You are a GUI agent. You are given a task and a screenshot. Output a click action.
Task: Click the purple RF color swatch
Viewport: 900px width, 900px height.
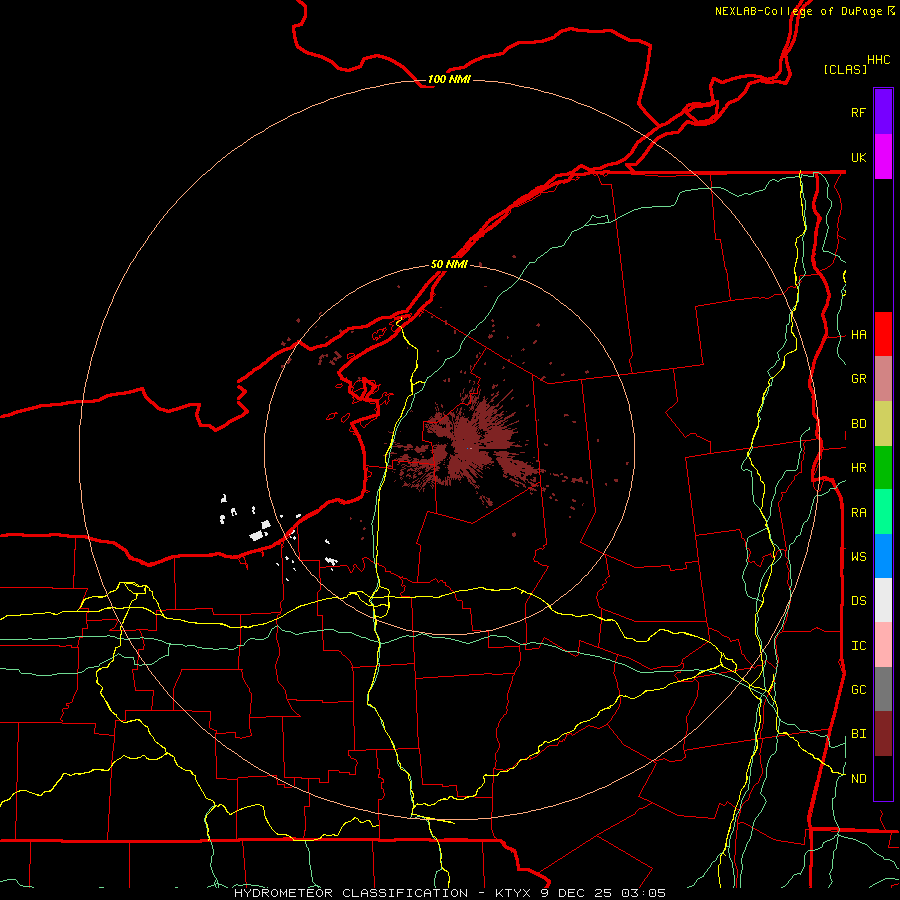[x=883, y=112]
